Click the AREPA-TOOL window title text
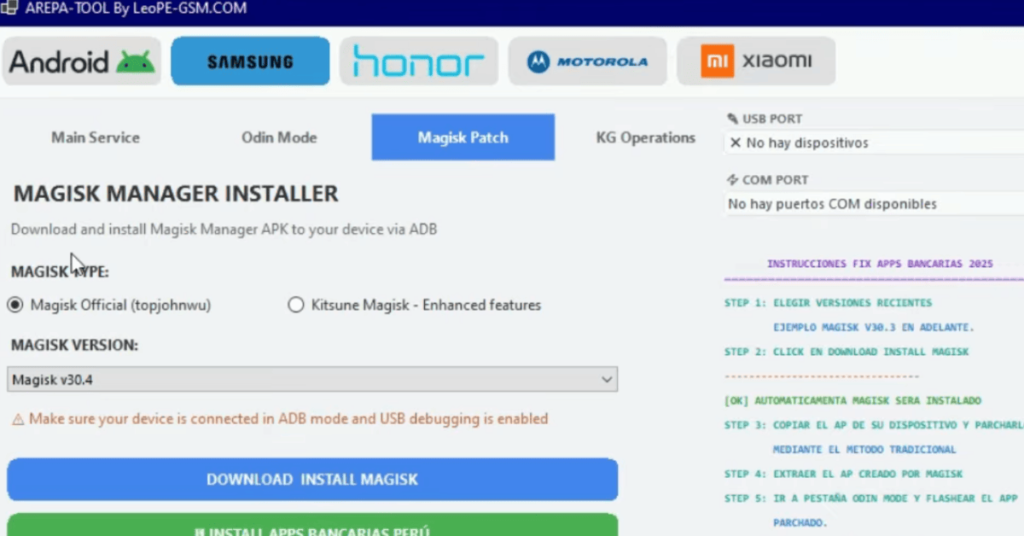 tap(136, 8)
